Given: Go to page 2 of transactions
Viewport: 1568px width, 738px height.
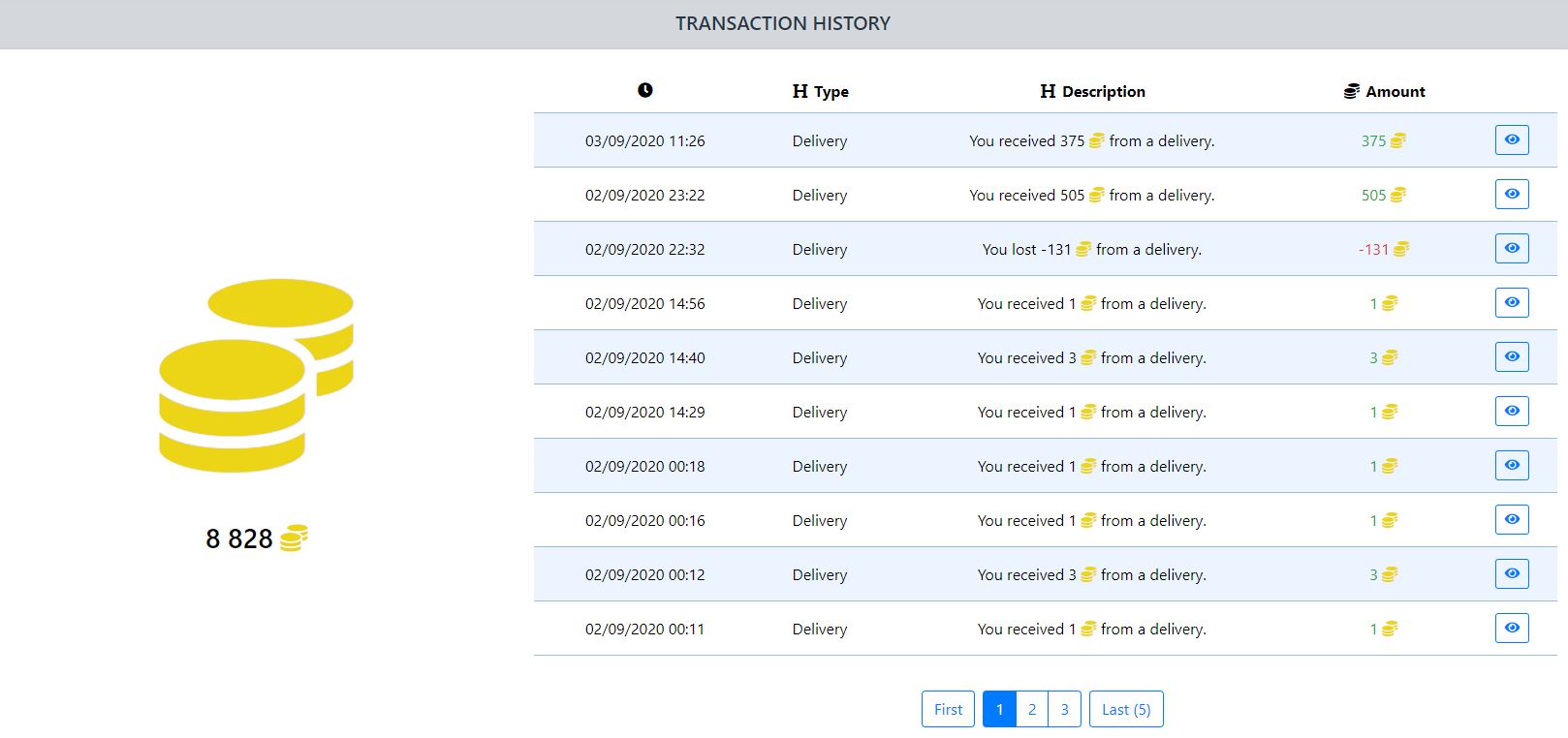Looking at the screenshot, I should pyautogui.click(x=1032, y=709).
